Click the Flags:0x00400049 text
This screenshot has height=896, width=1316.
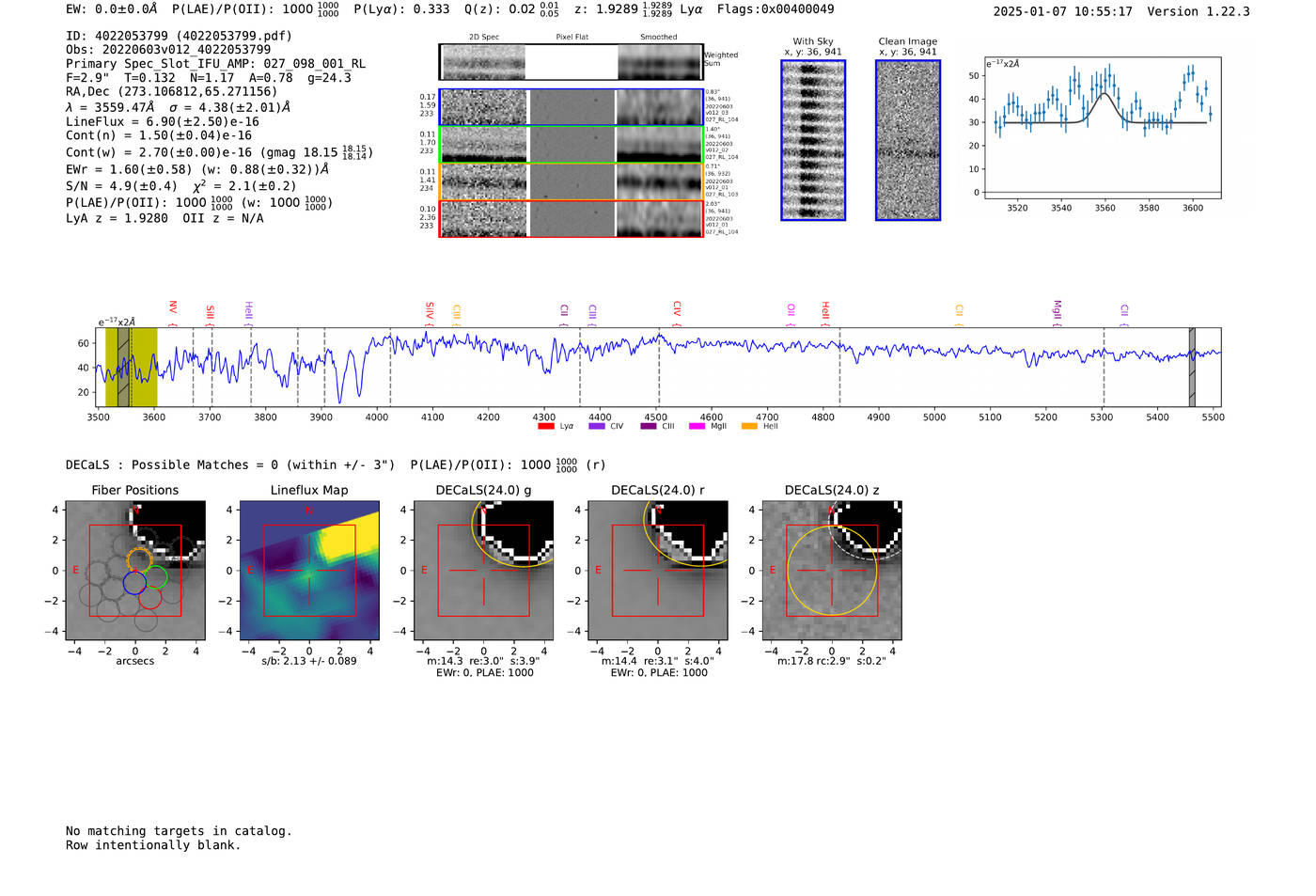tap(775, 9)
